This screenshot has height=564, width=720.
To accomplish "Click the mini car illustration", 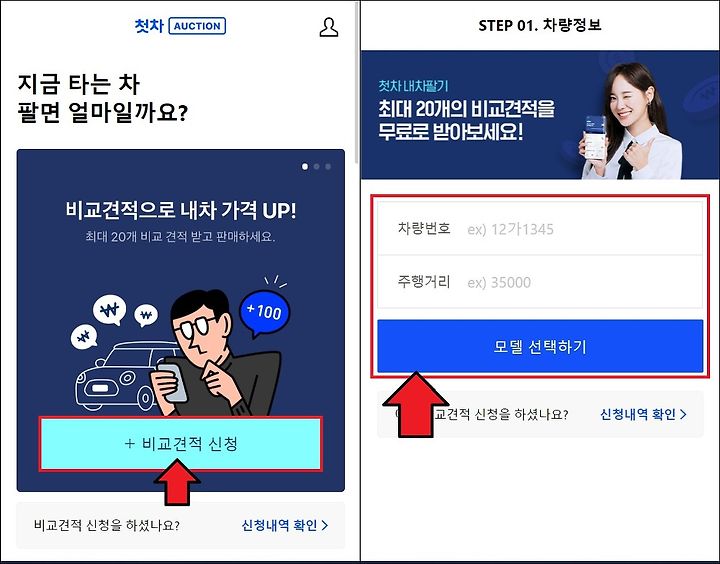I will [x=124, y=377].
